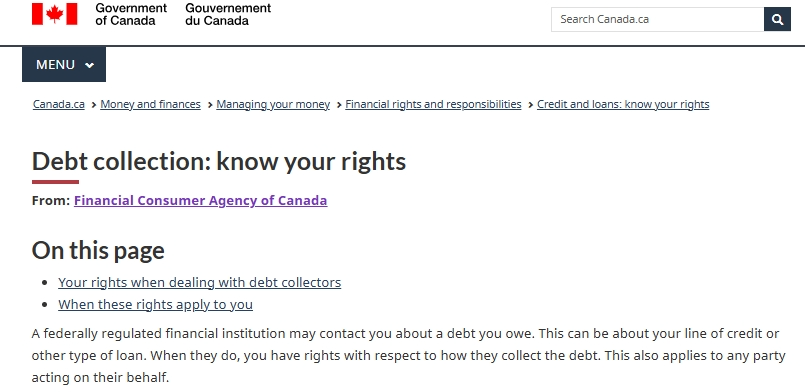Click breadcrumb arrow before Credit and loans
This screenshot has width=805, height=392.
pos(530,105)
